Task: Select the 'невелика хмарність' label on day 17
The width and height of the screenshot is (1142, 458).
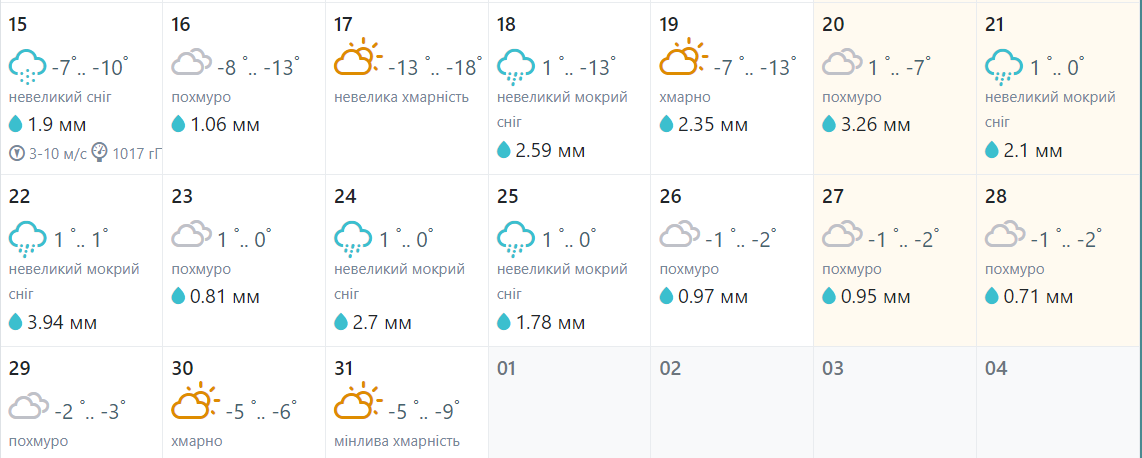Action: (x=401, y=98)
